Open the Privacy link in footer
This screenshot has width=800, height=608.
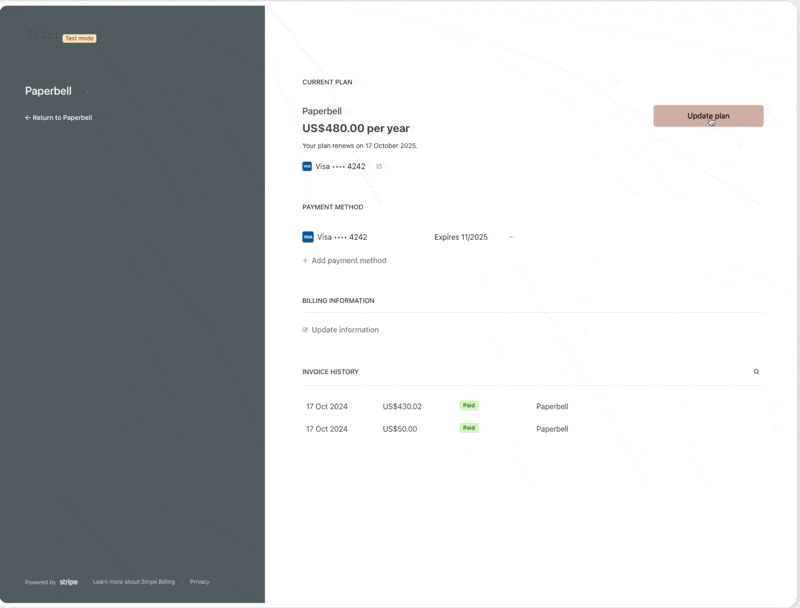[200, 582]
